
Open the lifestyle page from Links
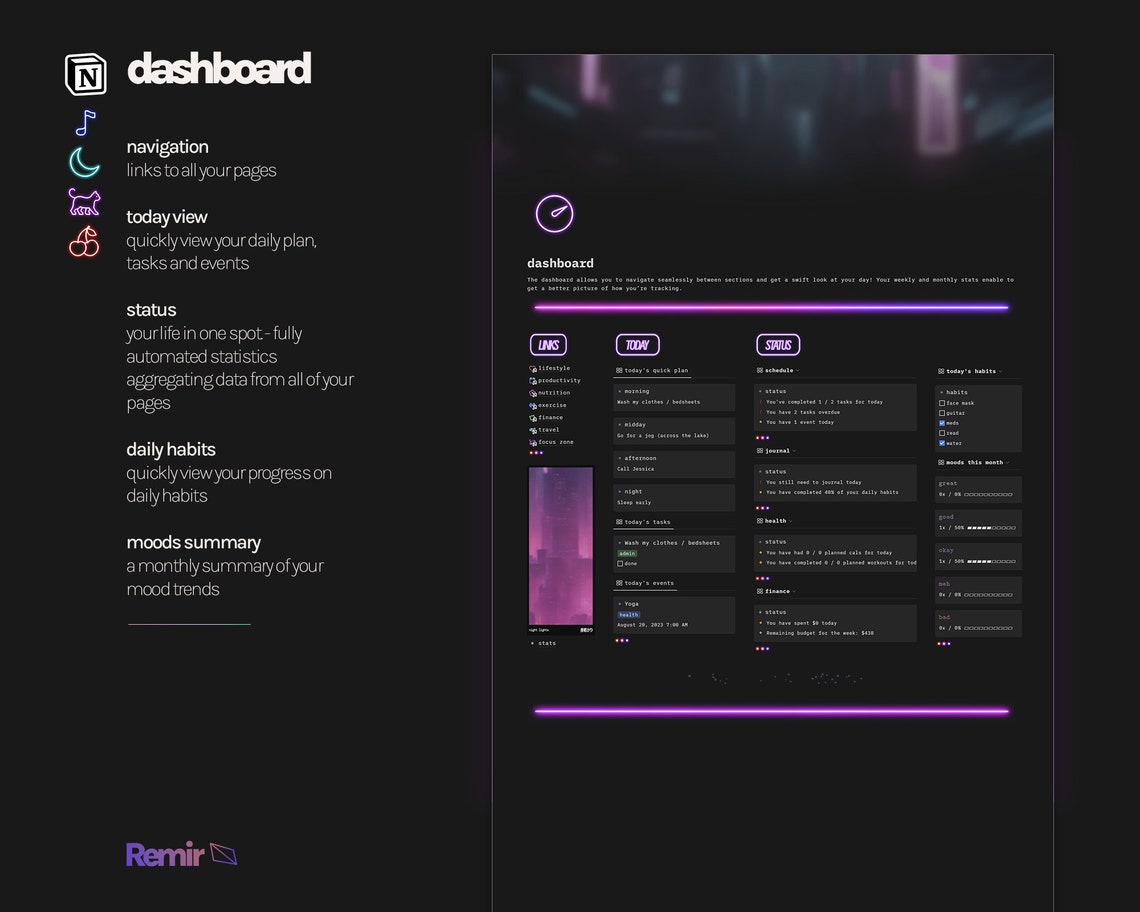click(532, 368)
